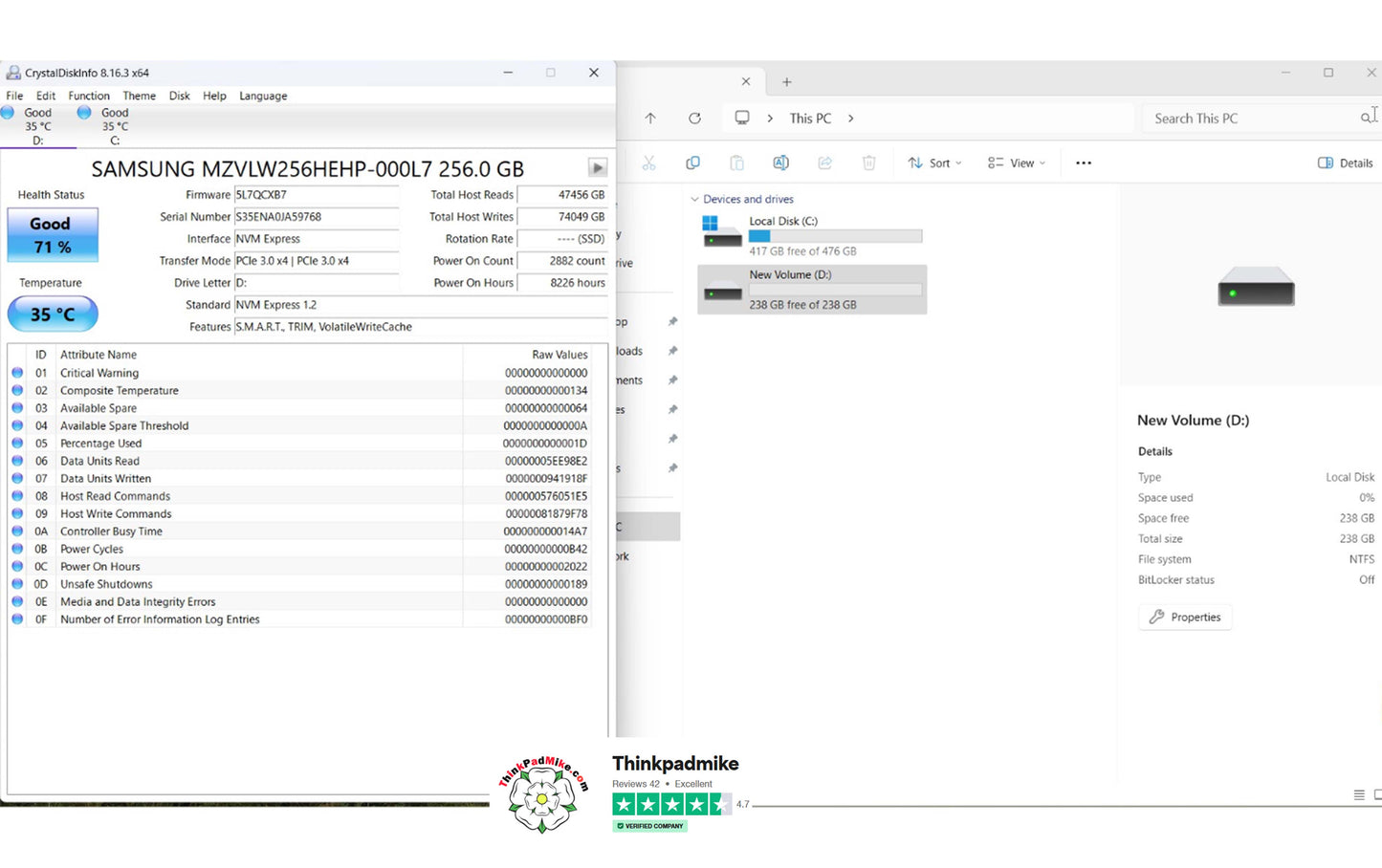Click the Good 71 % health status button
The height and width of the screenshot is (868, 1382).
pyautogui.click(x=53, y=235)
